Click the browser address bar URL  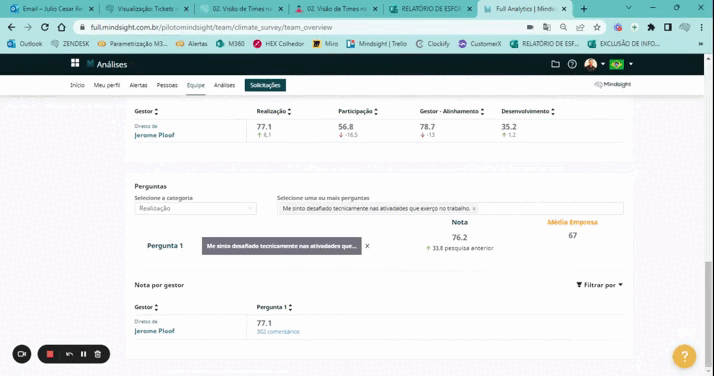(x=211, y=27)
